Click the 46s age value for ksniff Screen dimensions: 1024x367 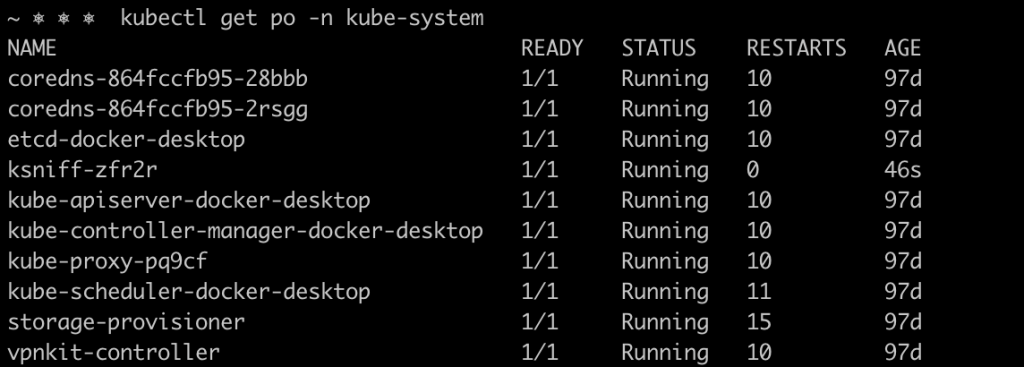pyautogui.click(x=903, y=170)
